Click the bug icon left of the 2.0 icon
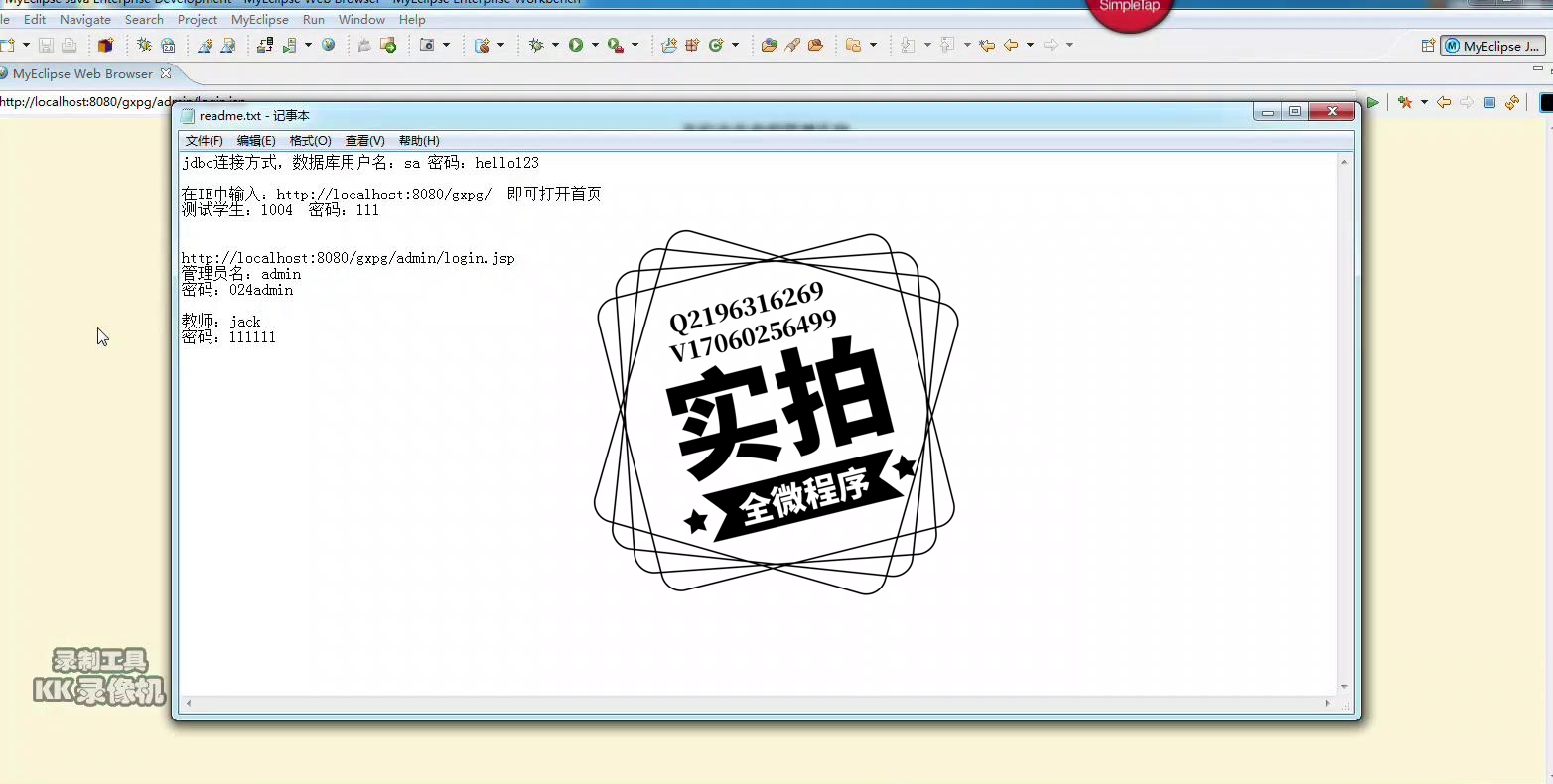Viewport: 1553px width, 784px height. 144,45
